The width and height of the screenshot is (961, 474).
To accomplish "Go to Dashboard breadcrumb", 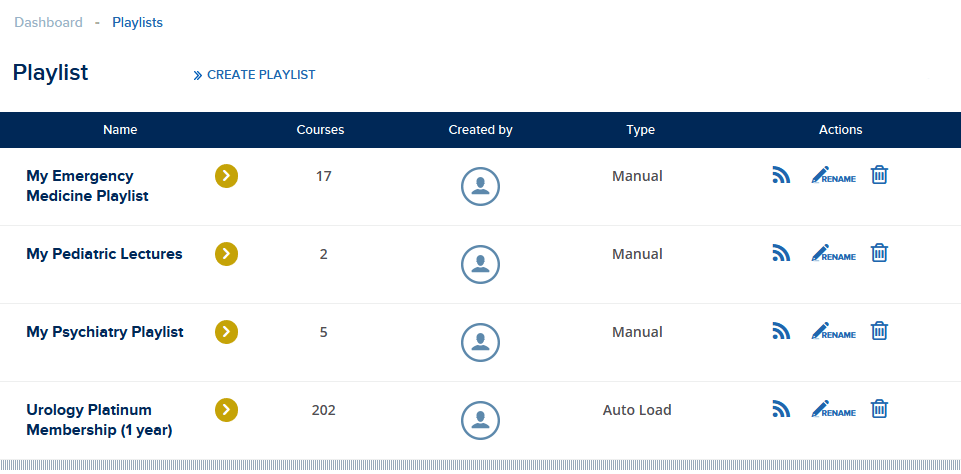I will pos(48,23).
